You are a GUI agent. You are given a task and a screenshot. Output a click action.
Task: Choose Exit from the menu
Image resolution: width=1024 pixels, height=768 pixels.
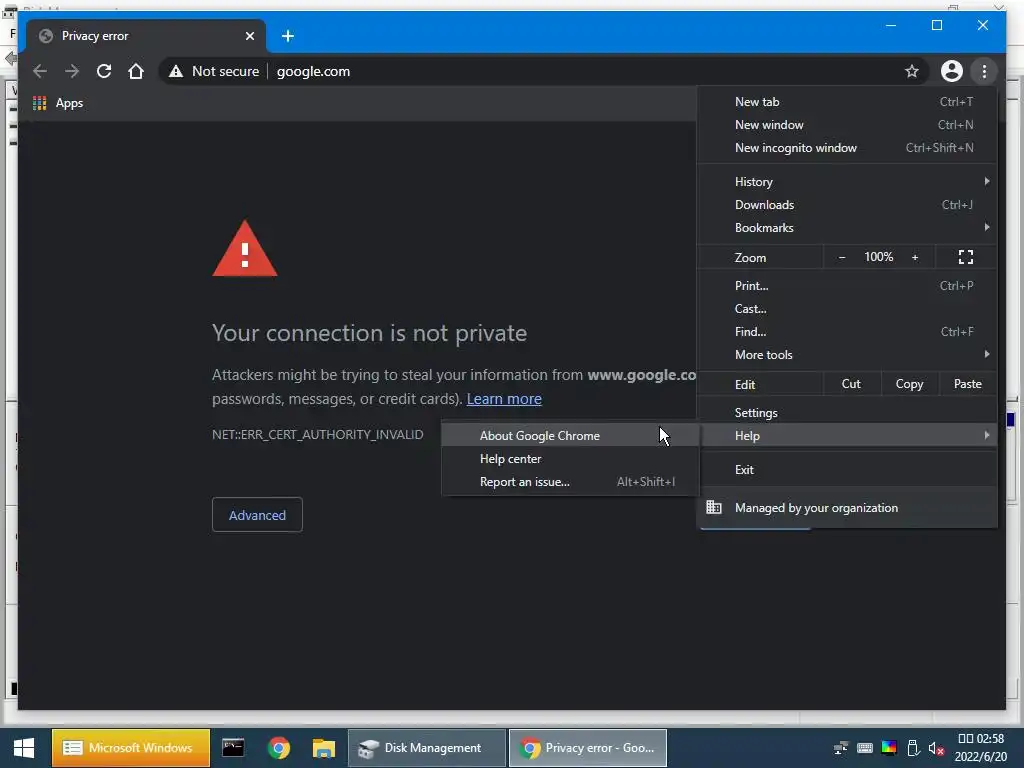click(847, 470)
